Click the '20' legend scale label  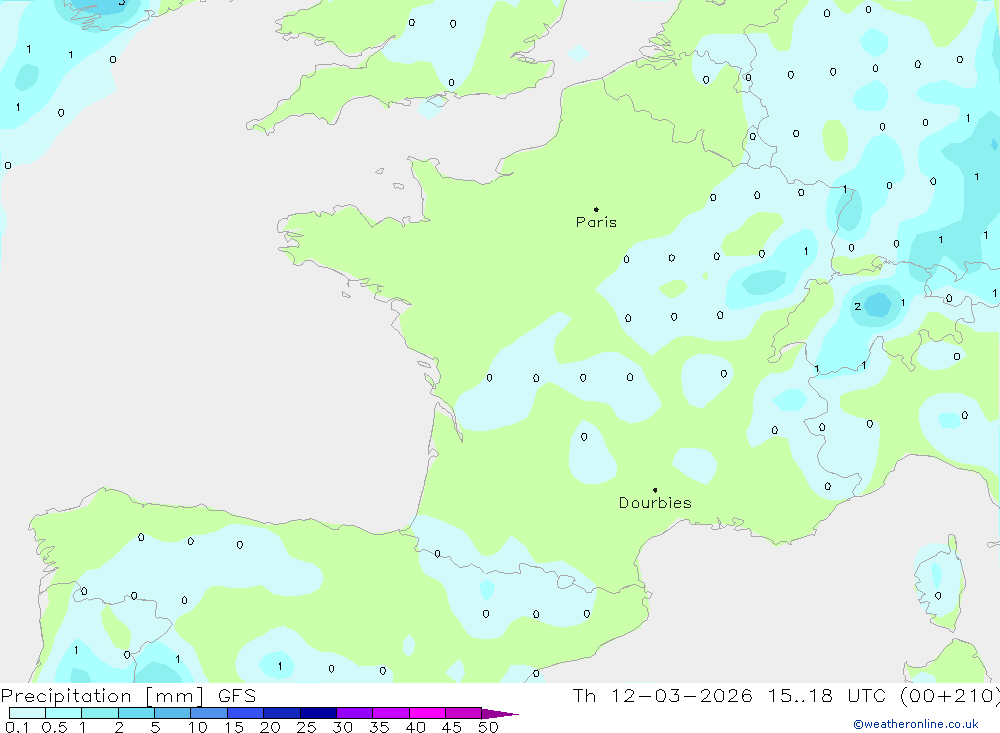(270, 727)
